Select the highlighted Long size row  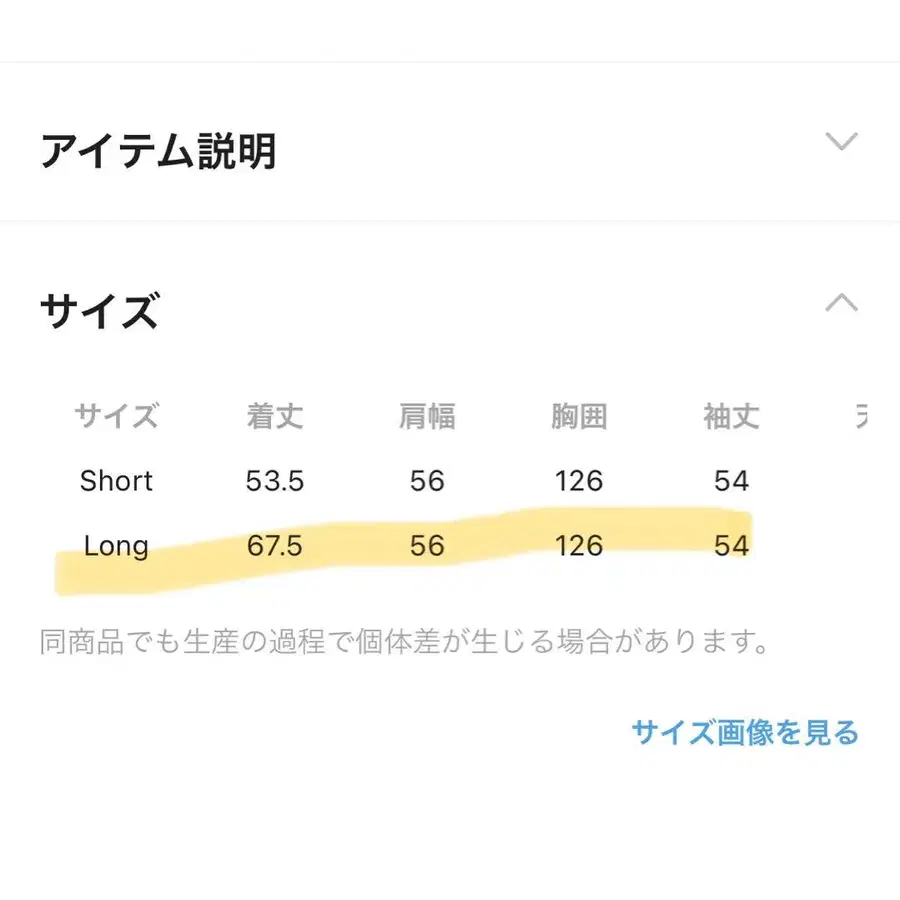(x=115, y=546)
